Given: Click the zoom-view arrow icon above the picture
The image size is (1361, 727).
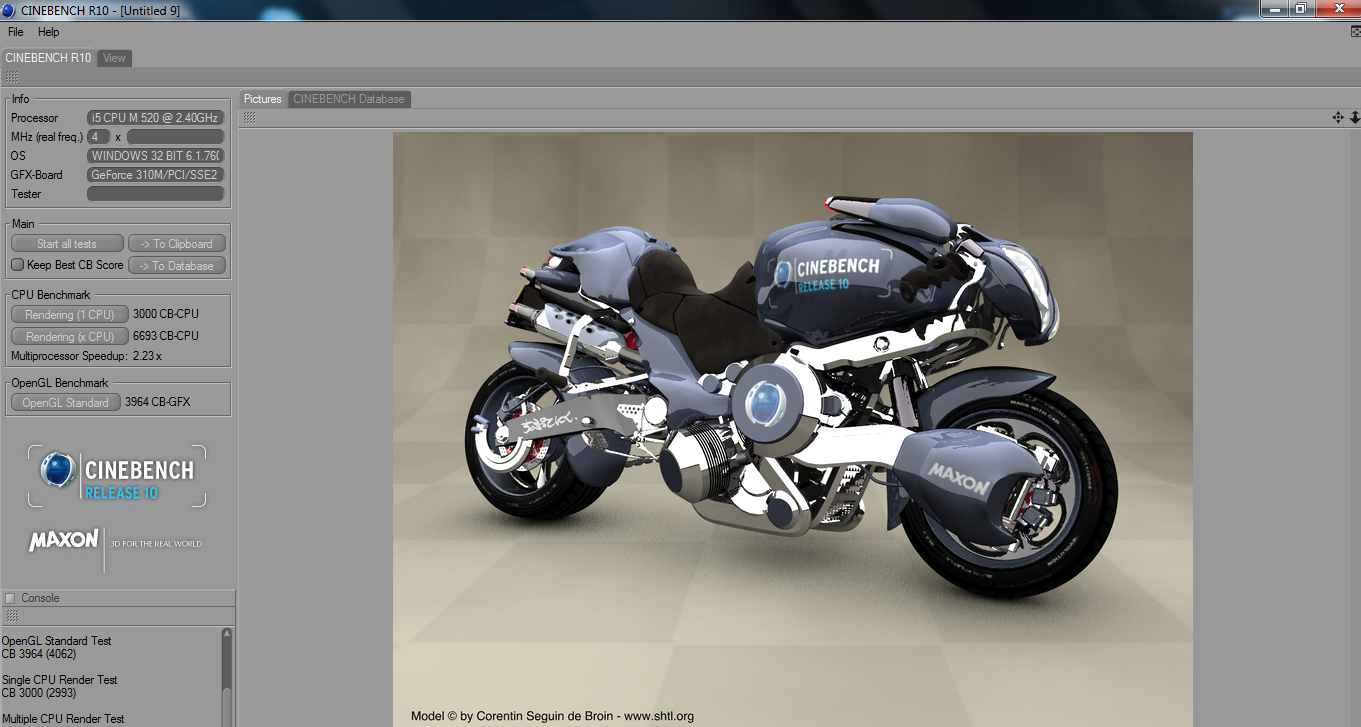Looking at the screenshot, I should pyautogui.click(x=1355, y=118).
